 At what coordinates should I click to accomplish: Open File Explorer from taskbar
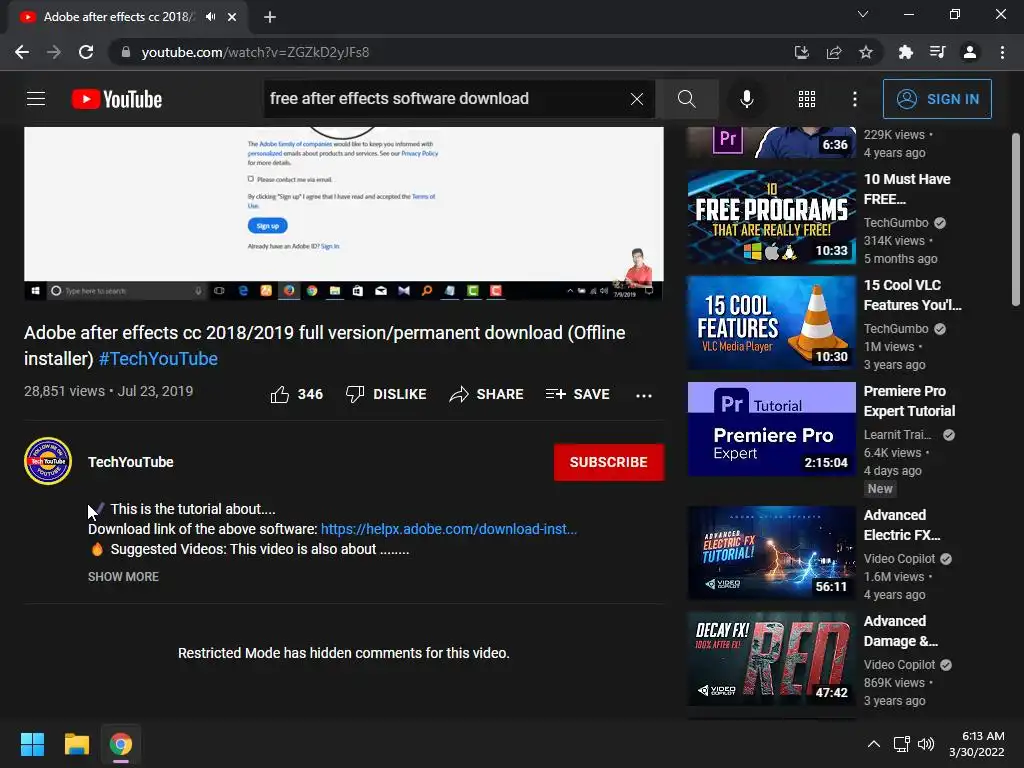click(76, 744)
